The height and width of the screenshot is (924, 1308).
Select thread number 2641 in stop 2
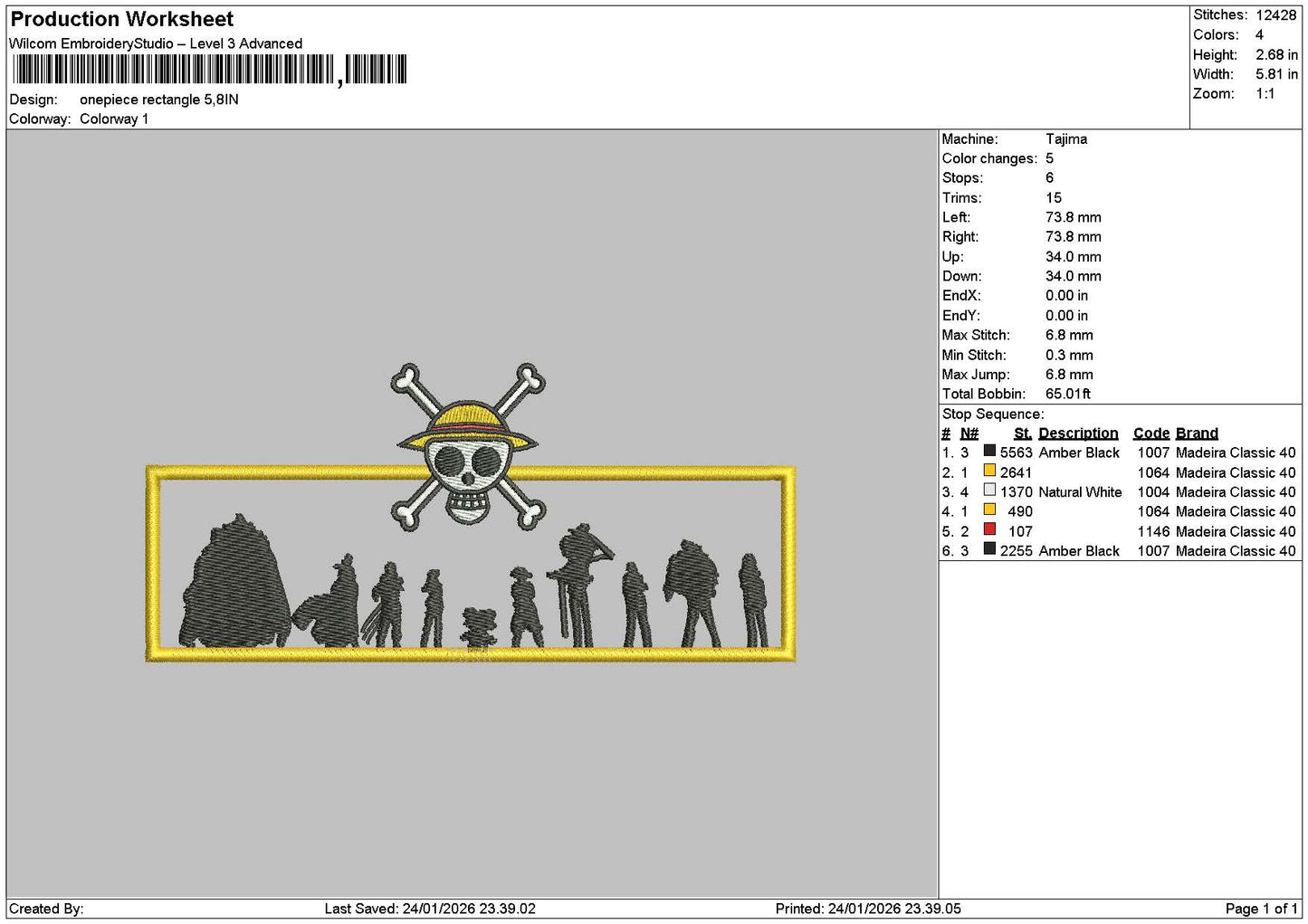coord(1017,472)
